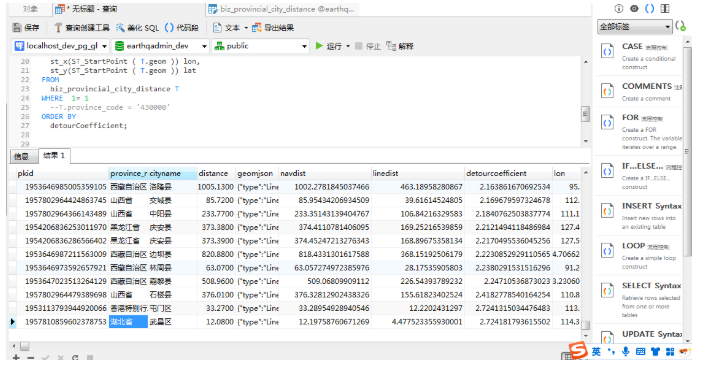Viewport: 703px width, 365px height.
Task: Click the refresh icon in bottom bar
Action: click(75, 358)
